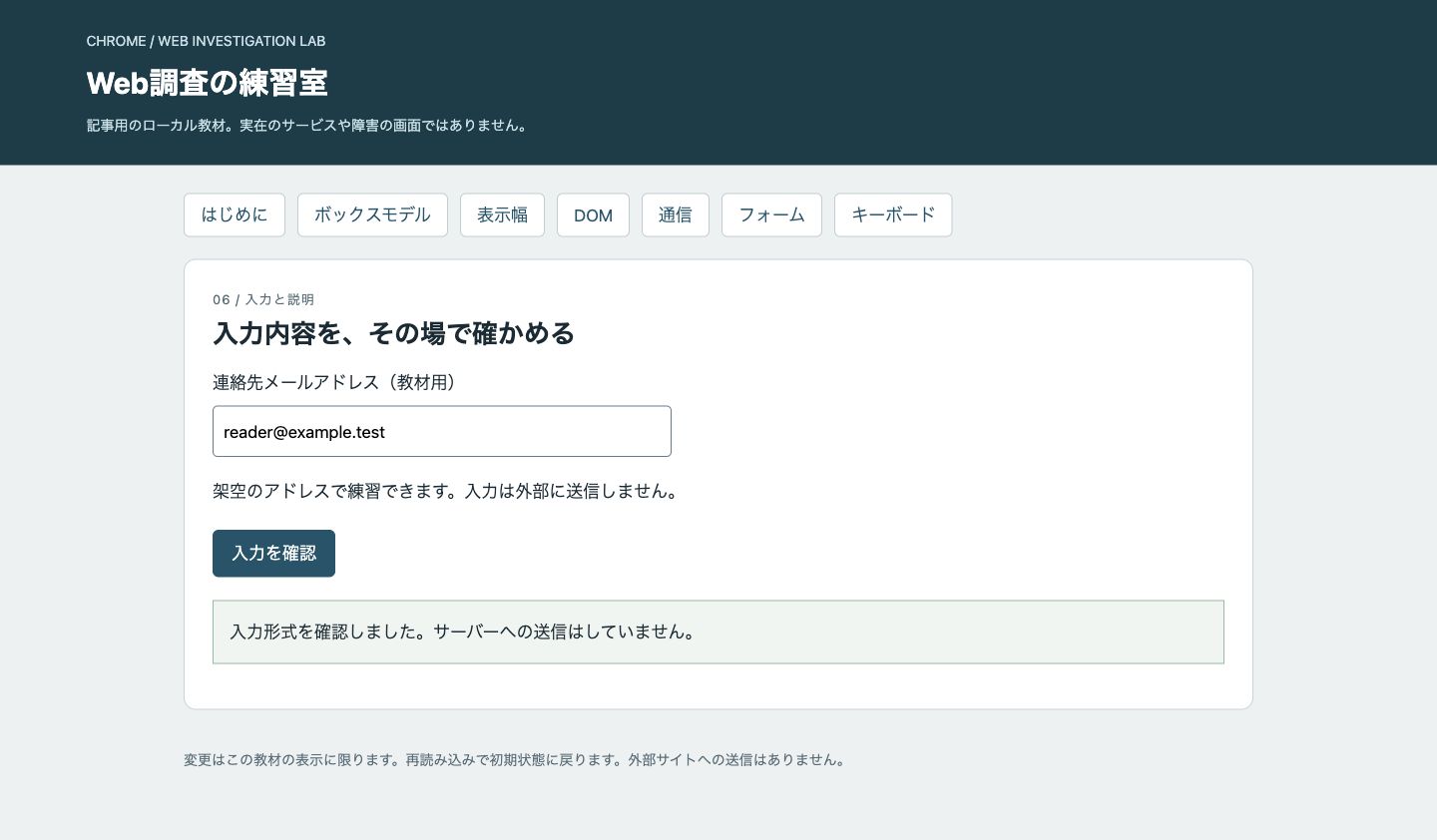This screenshot has width=1437, height=840.
Task: Click the footer note 変更はこの教材の表示に限ります
Action: point(517,759)
